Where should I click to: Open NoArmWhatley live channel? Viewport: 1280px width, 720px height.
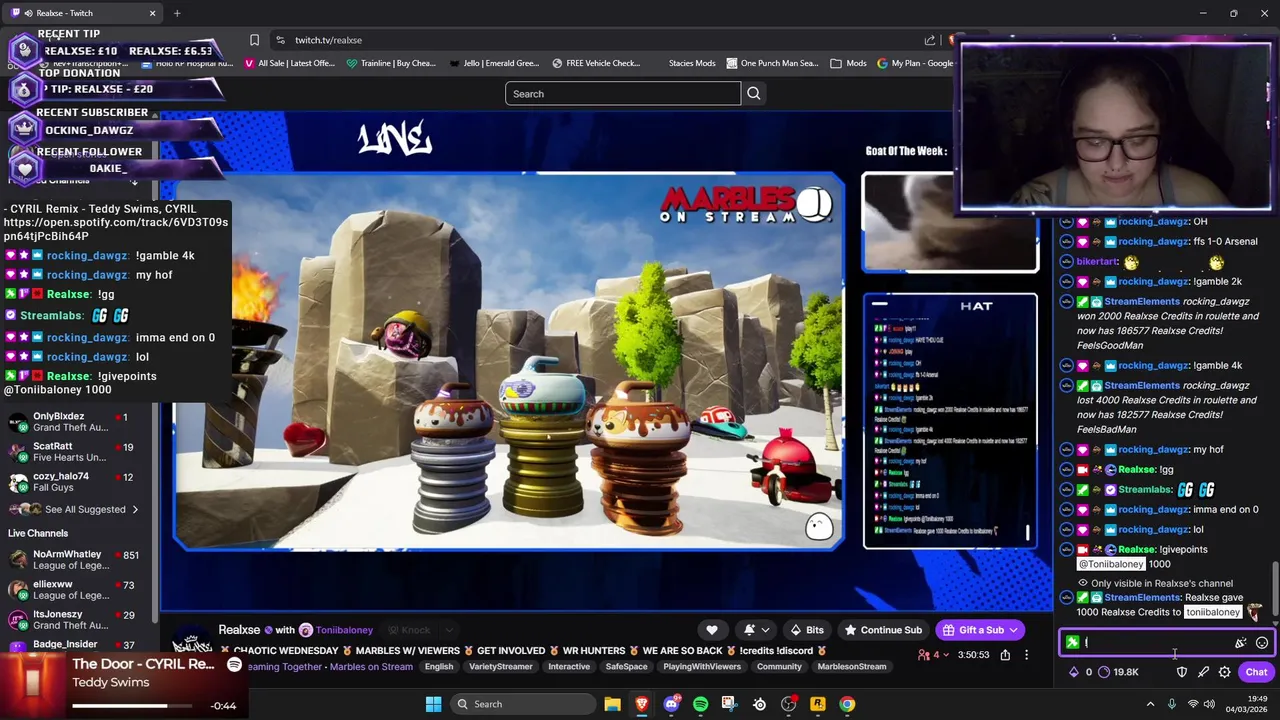[x=78, y=560]
